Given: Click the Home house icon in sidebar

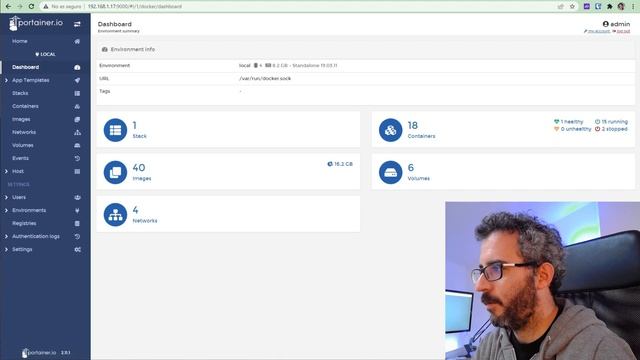Looking at the screenshot, I should 77,41.
